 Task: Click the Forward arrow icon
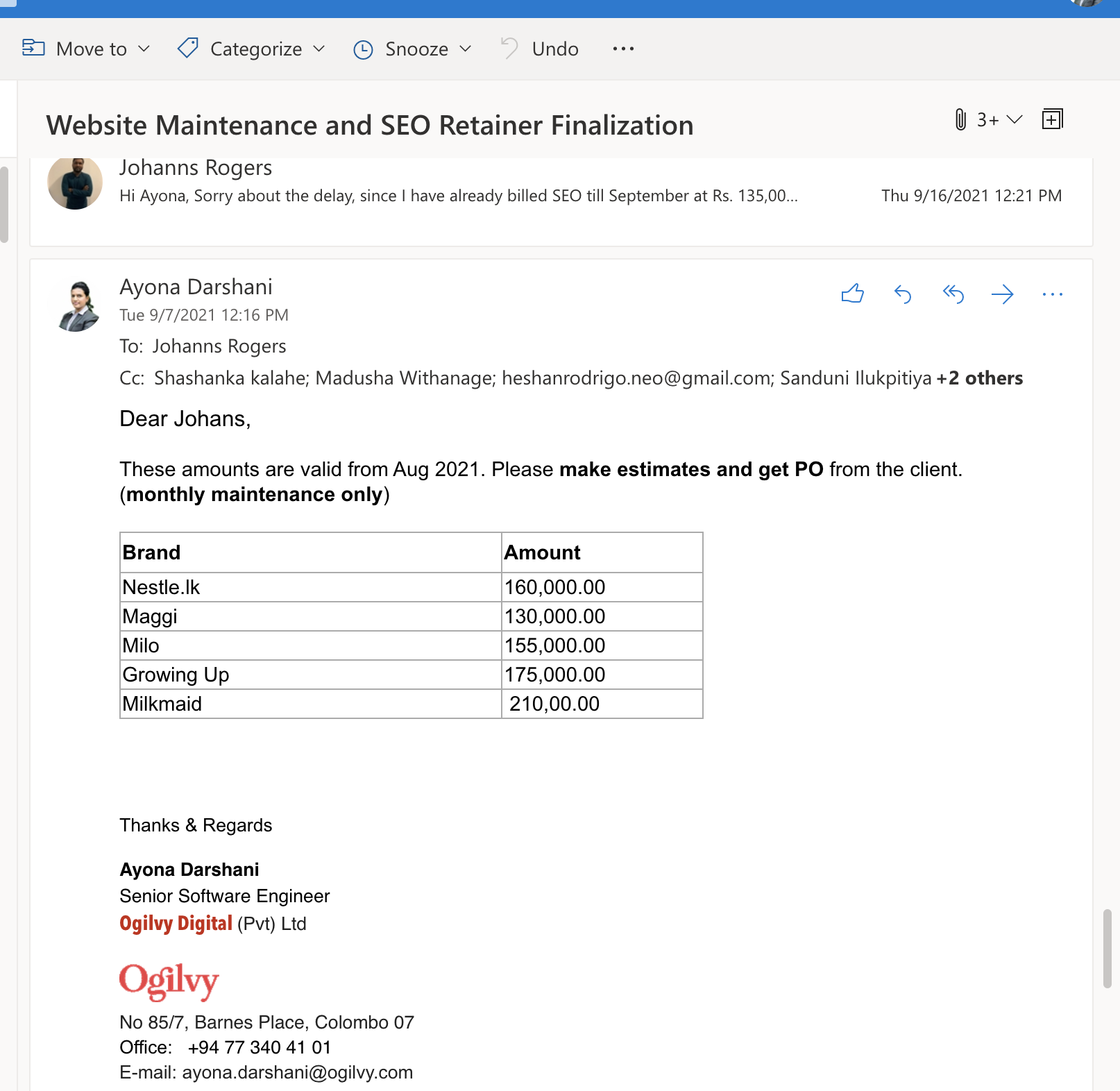(x=1002, y=294)
